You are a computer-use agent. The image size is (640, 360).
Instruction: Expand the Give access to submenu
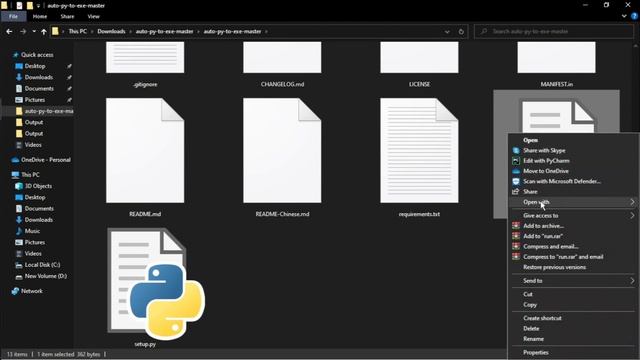click(x=573, y=216)
